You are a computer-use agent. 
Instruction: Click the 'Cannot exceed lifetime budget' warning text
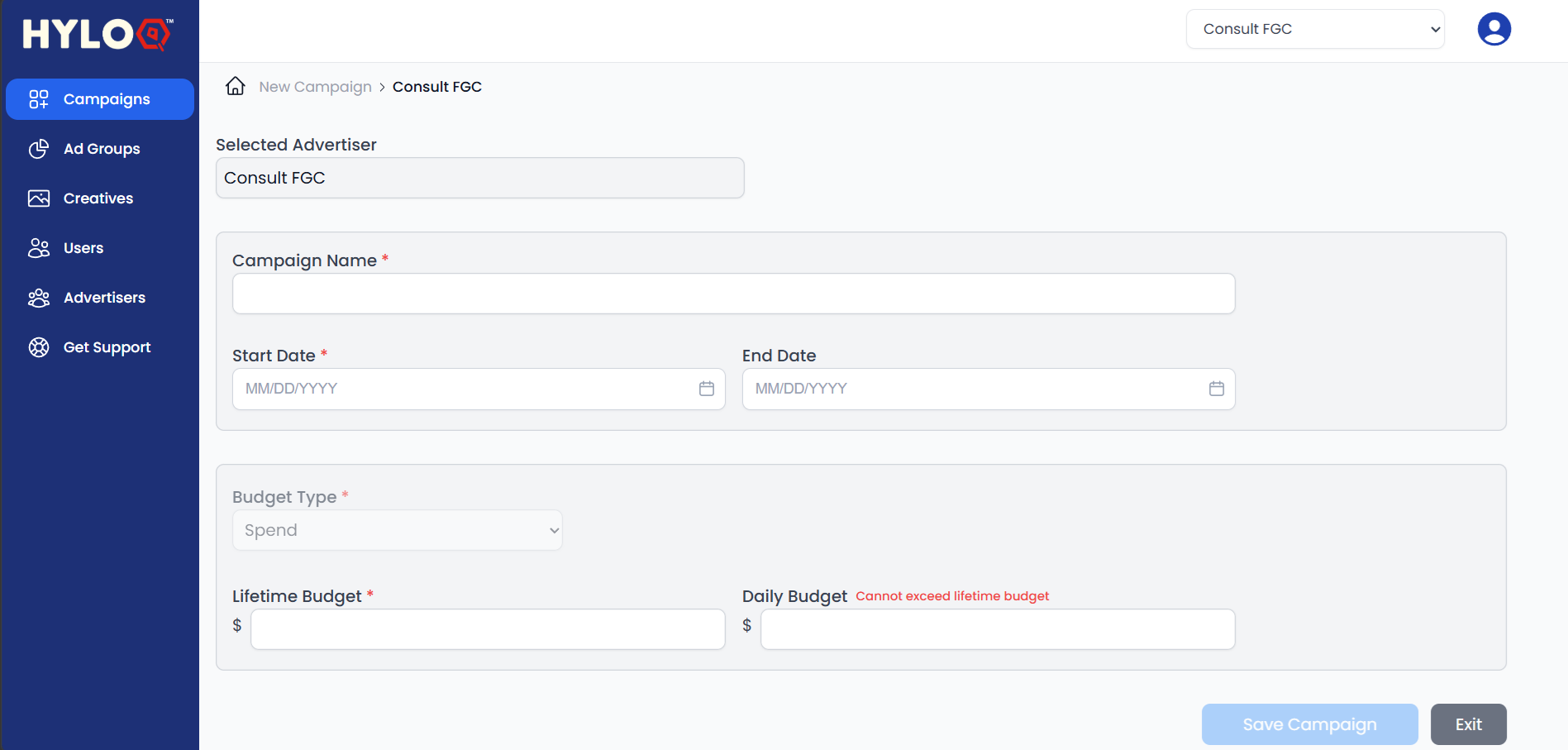(952, 596)
